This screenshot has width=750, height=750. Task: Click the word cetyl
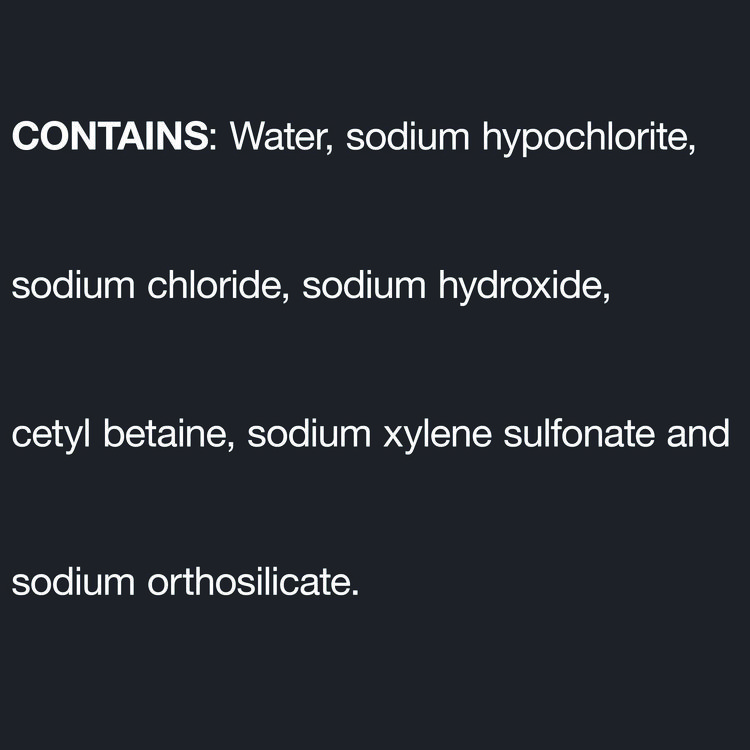45,436
